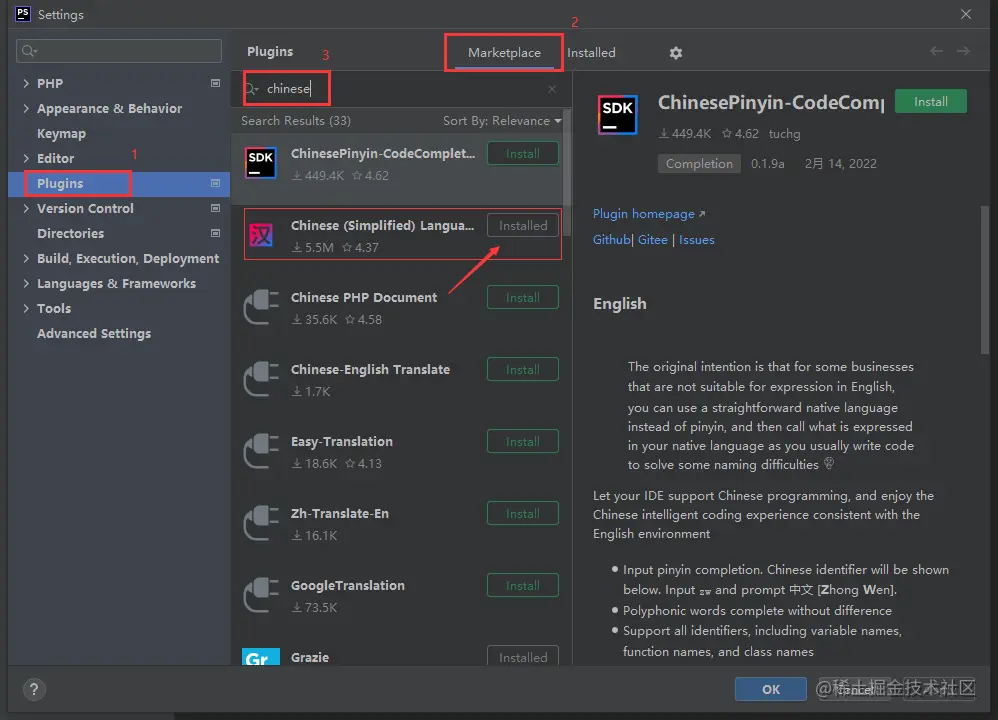Image resolution: width=998 pixels, height=720 pixels.
Task: Open the Sort By: Relevance dropdown
Action: click(x=502, y=121)
